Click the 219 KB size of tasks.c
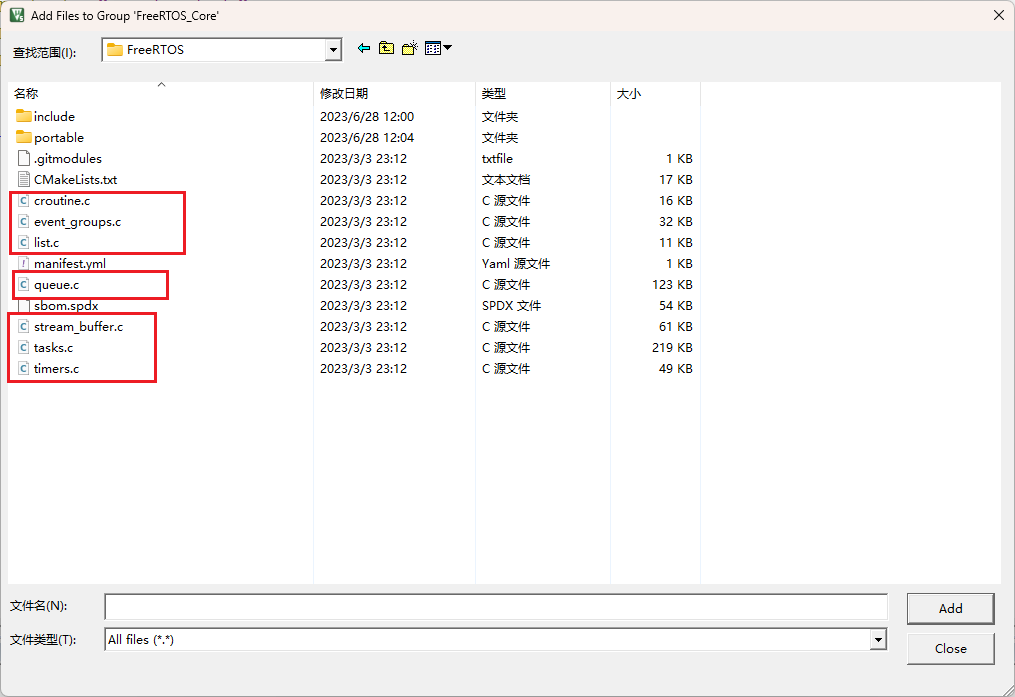Image resolution: width=1015 pixels, height=697 pixels. tap(672, 348)
